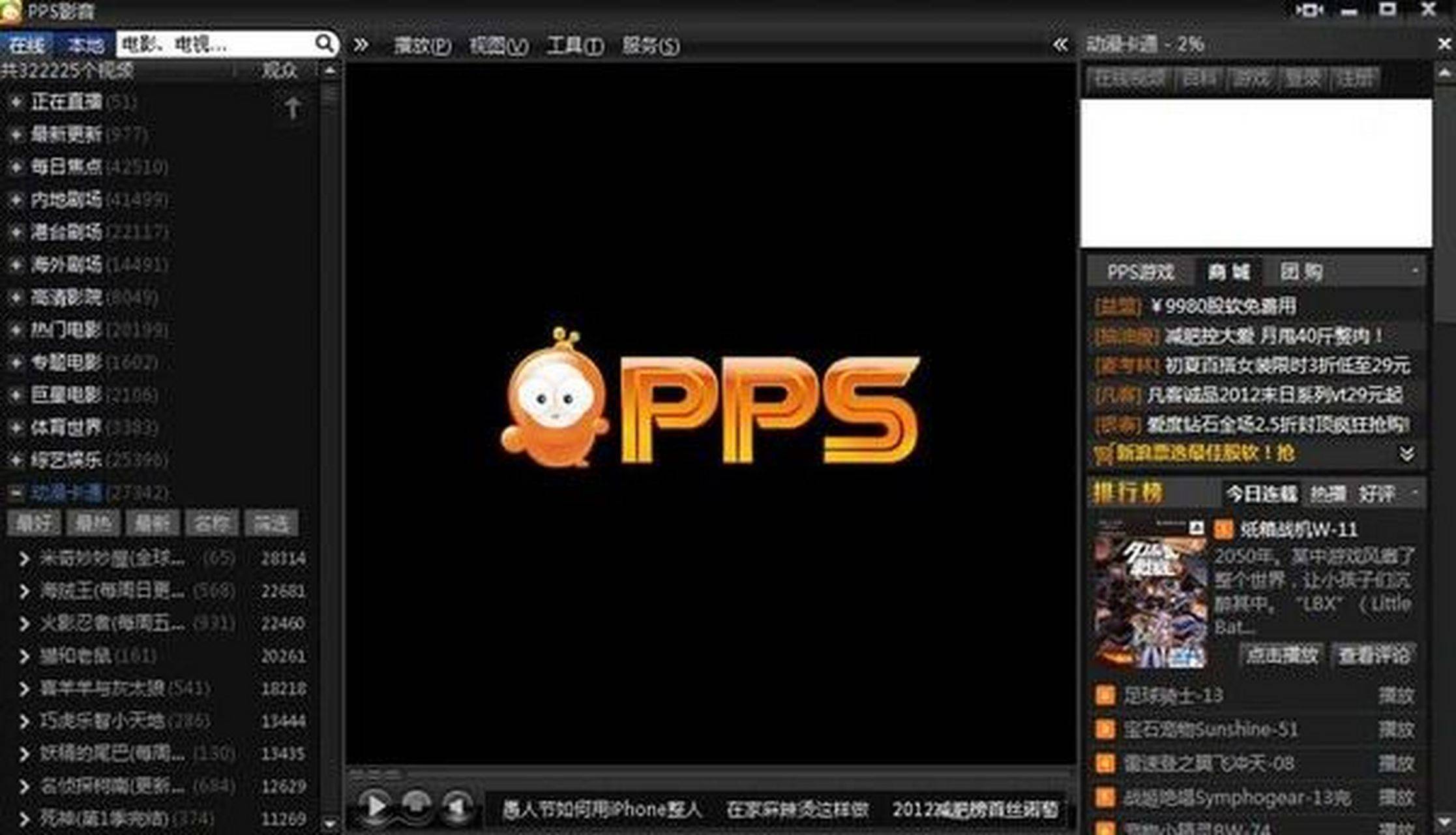1456x835 pixels.
Task: Click the ¥9980股软免费用 promo link
Action: (1222, 306)
